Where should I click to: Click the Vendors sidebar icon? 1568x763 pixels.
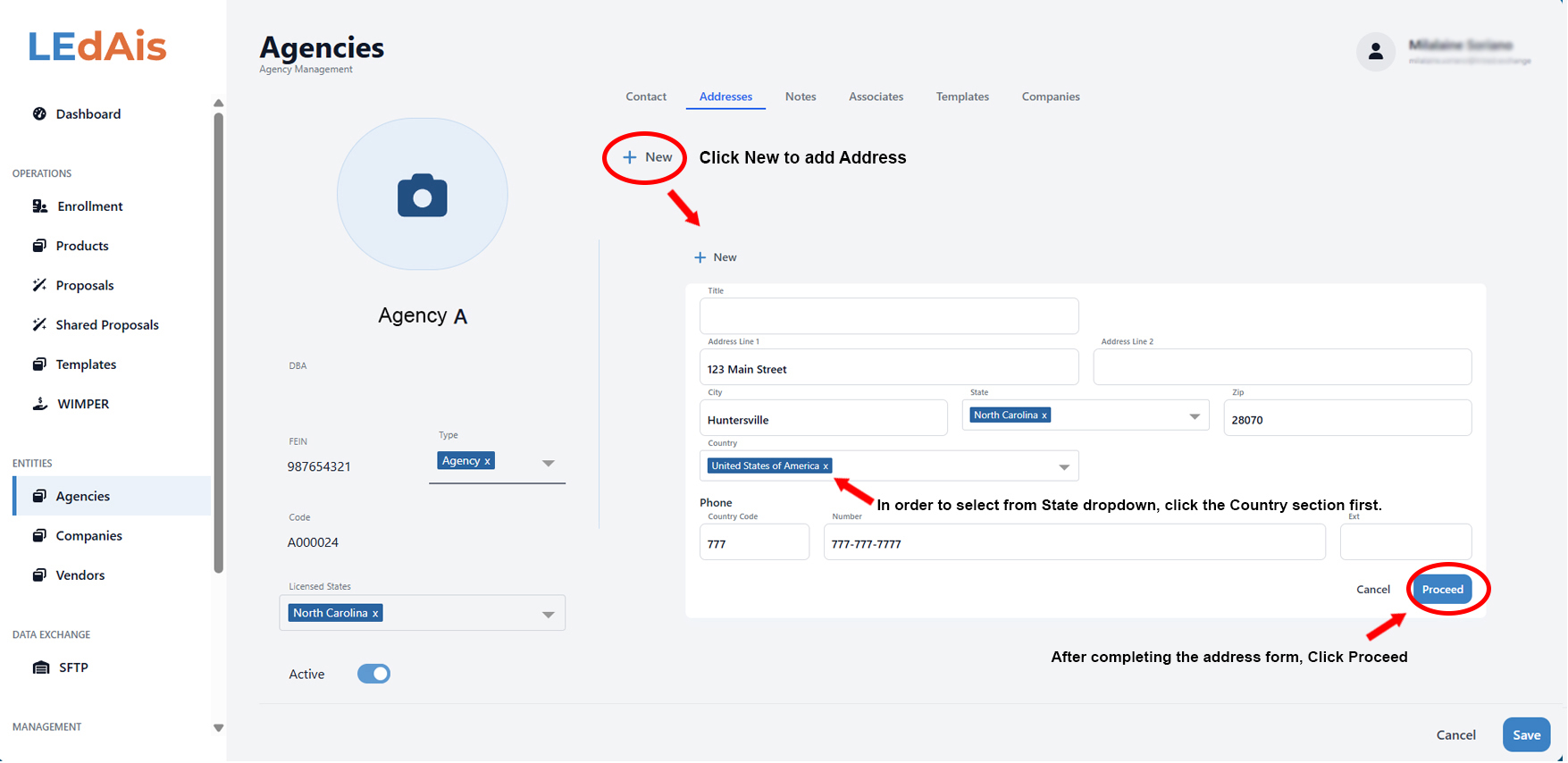point(39,575)
